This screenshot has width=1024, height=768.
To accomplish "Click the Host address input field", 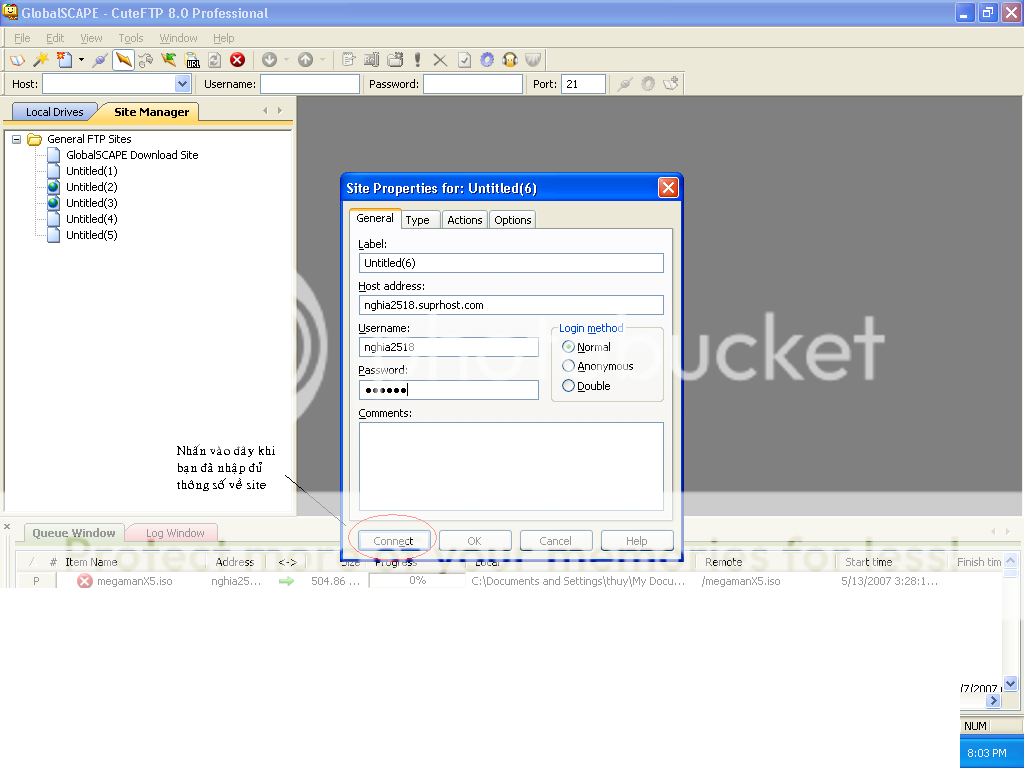I will pyautogui.click(x=511, y=305).
